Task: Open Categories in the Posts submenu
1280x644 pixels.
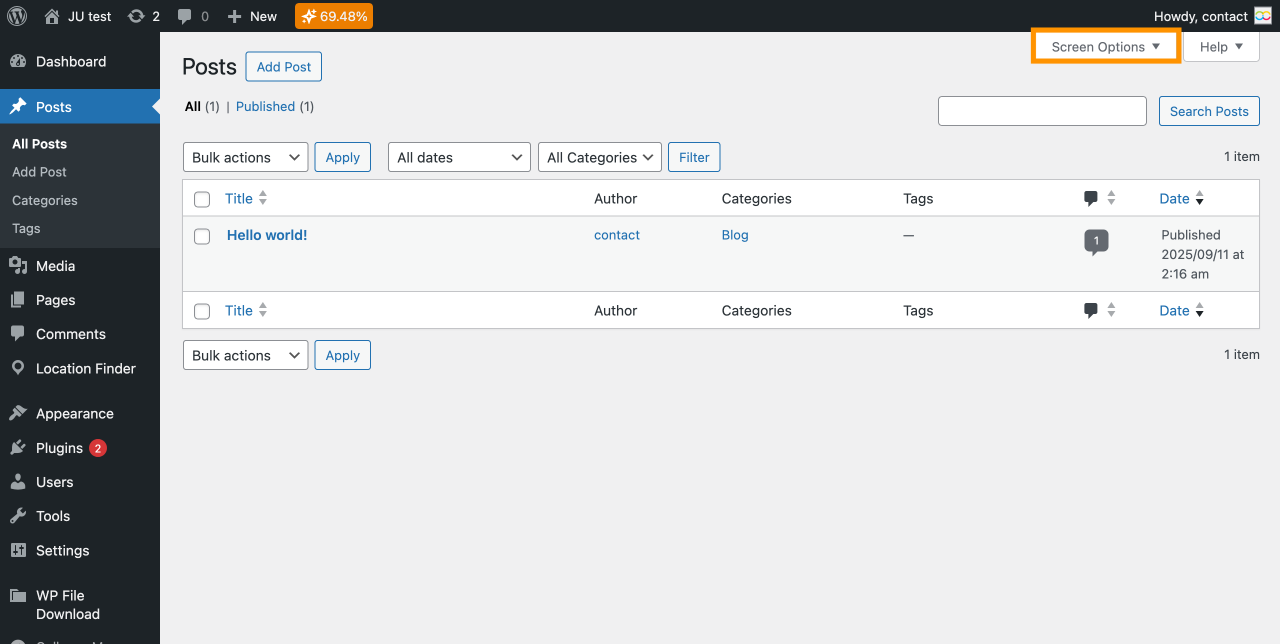Action: tap(45, 200)
